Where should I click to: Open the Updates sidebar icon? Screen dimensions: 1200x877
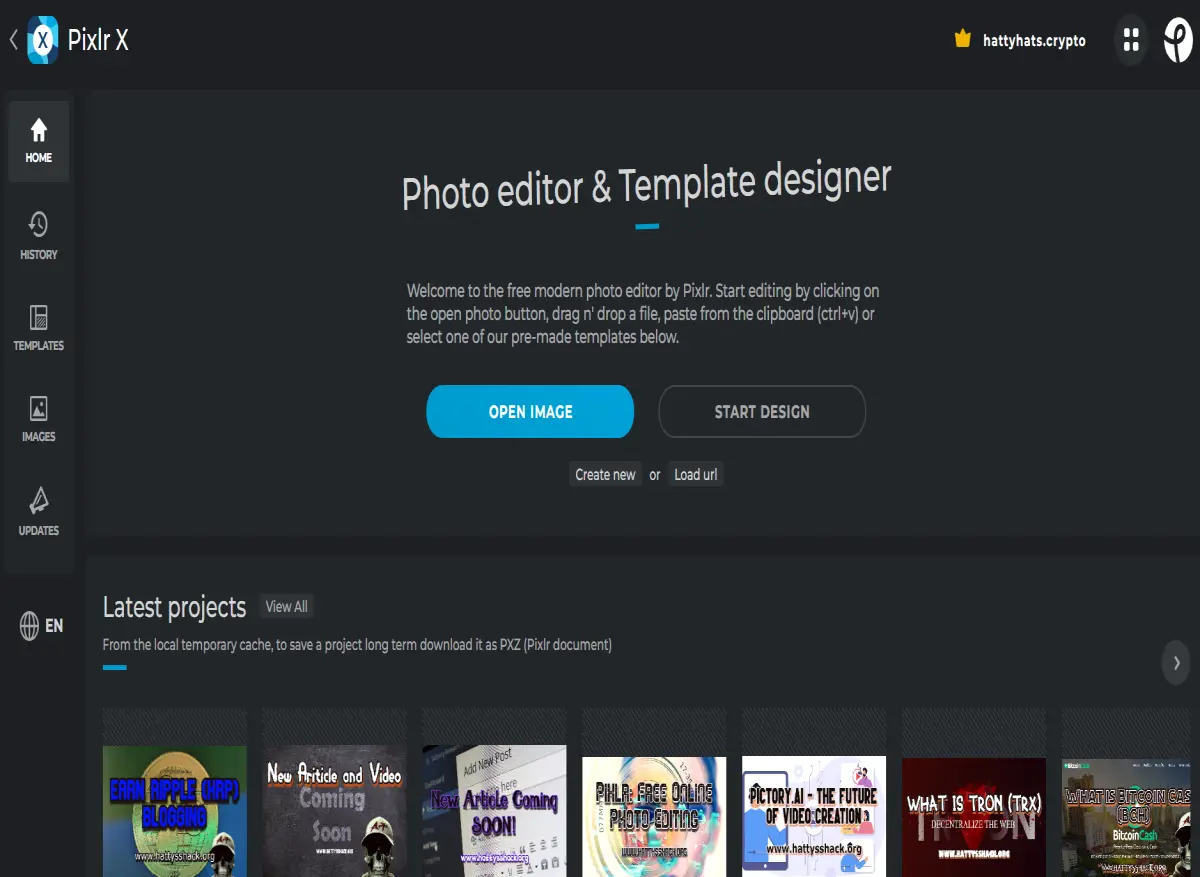(38, 512)
